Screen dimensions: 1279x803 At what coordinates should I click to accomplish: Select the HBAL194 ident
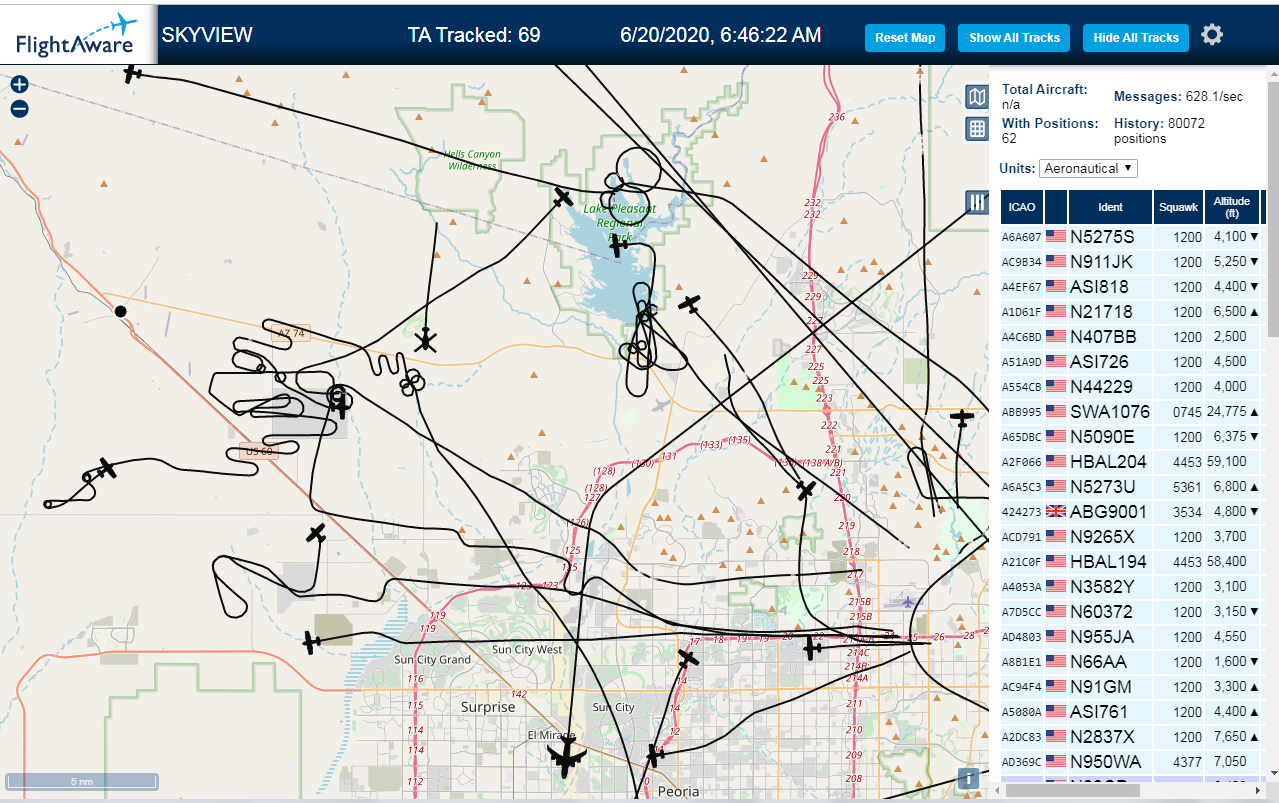pos(1108,562)
